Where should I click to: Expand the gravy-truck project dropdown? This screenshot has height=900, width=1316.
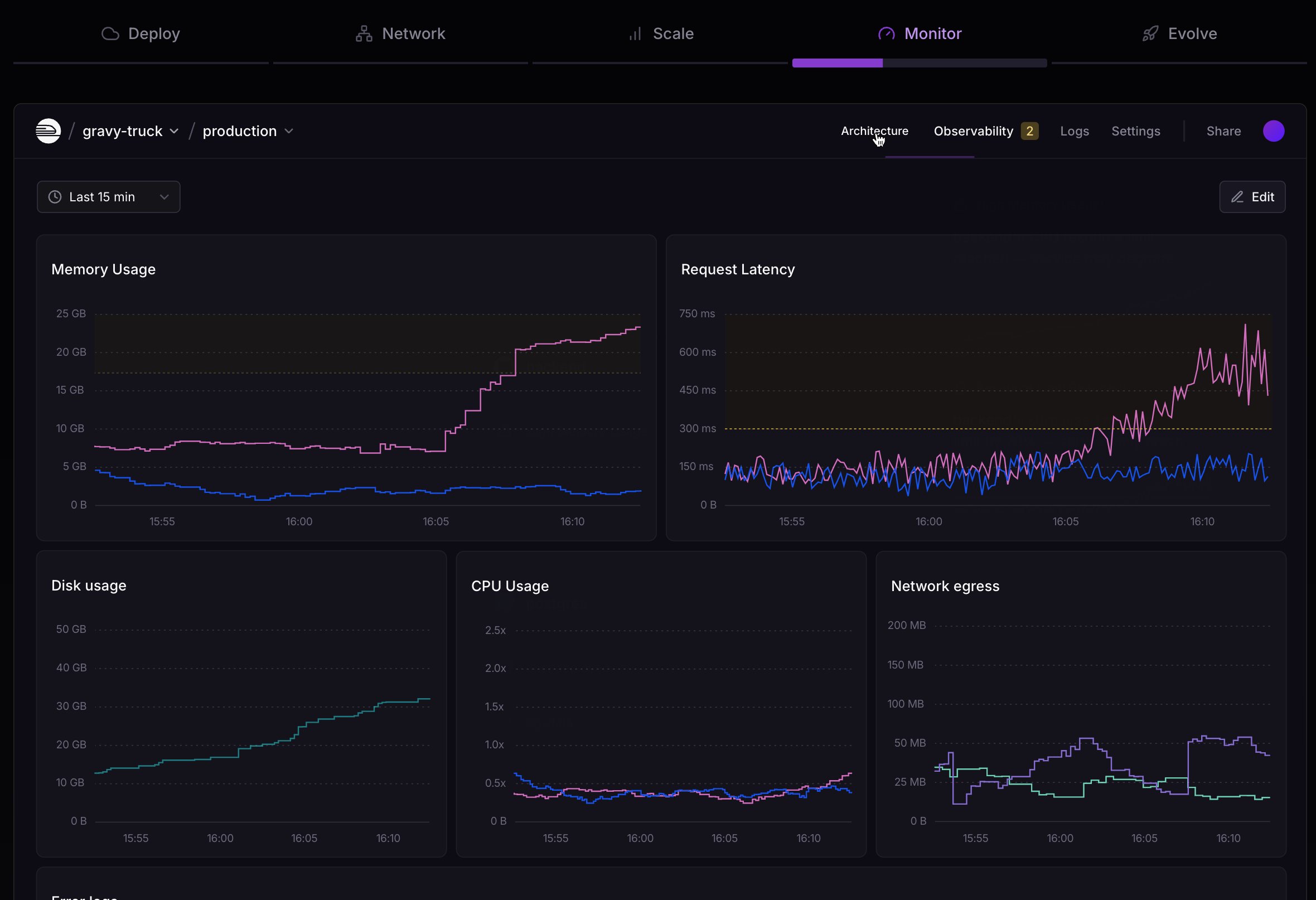pyautogui.click(x=131, y=131)
